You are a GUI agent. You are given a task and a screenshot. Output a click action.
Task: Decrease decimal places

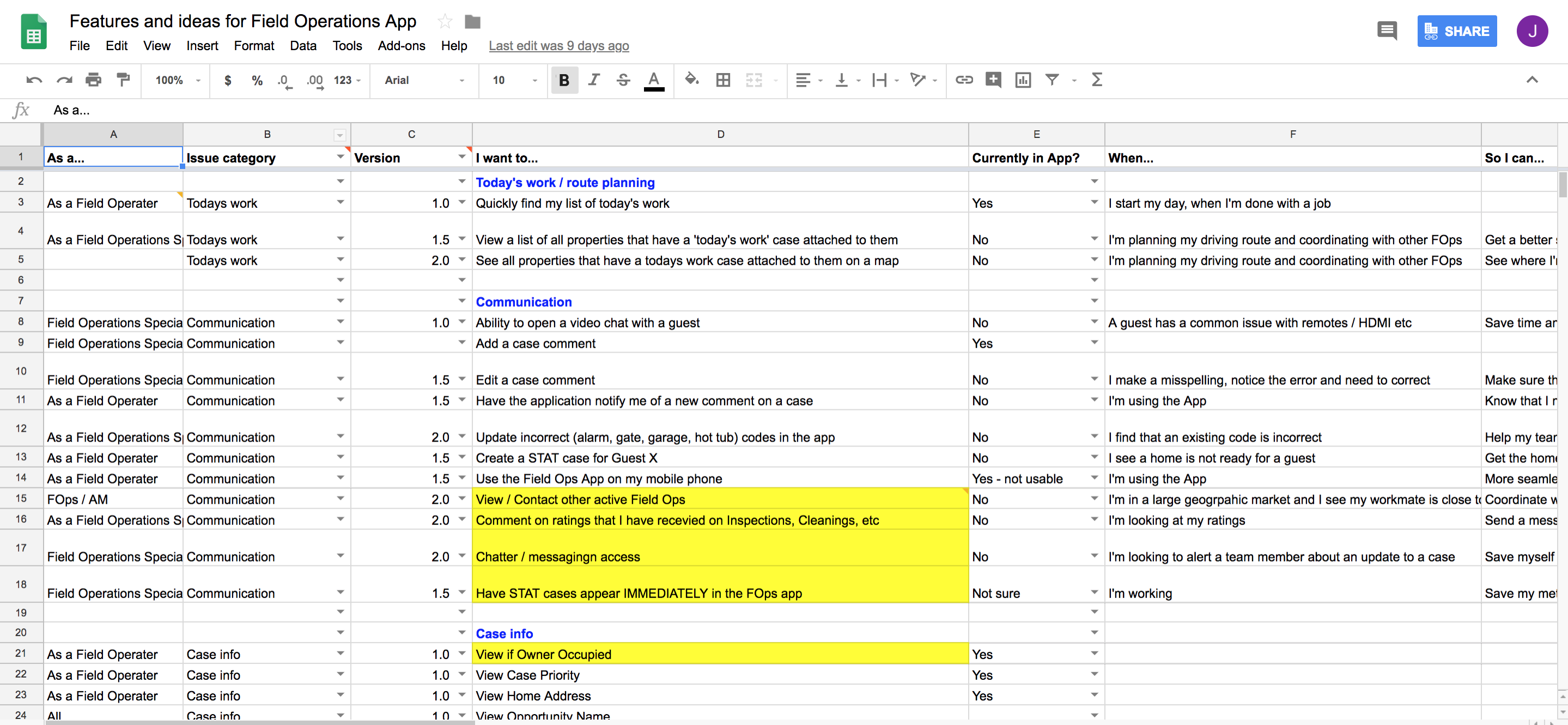point(284,81)
